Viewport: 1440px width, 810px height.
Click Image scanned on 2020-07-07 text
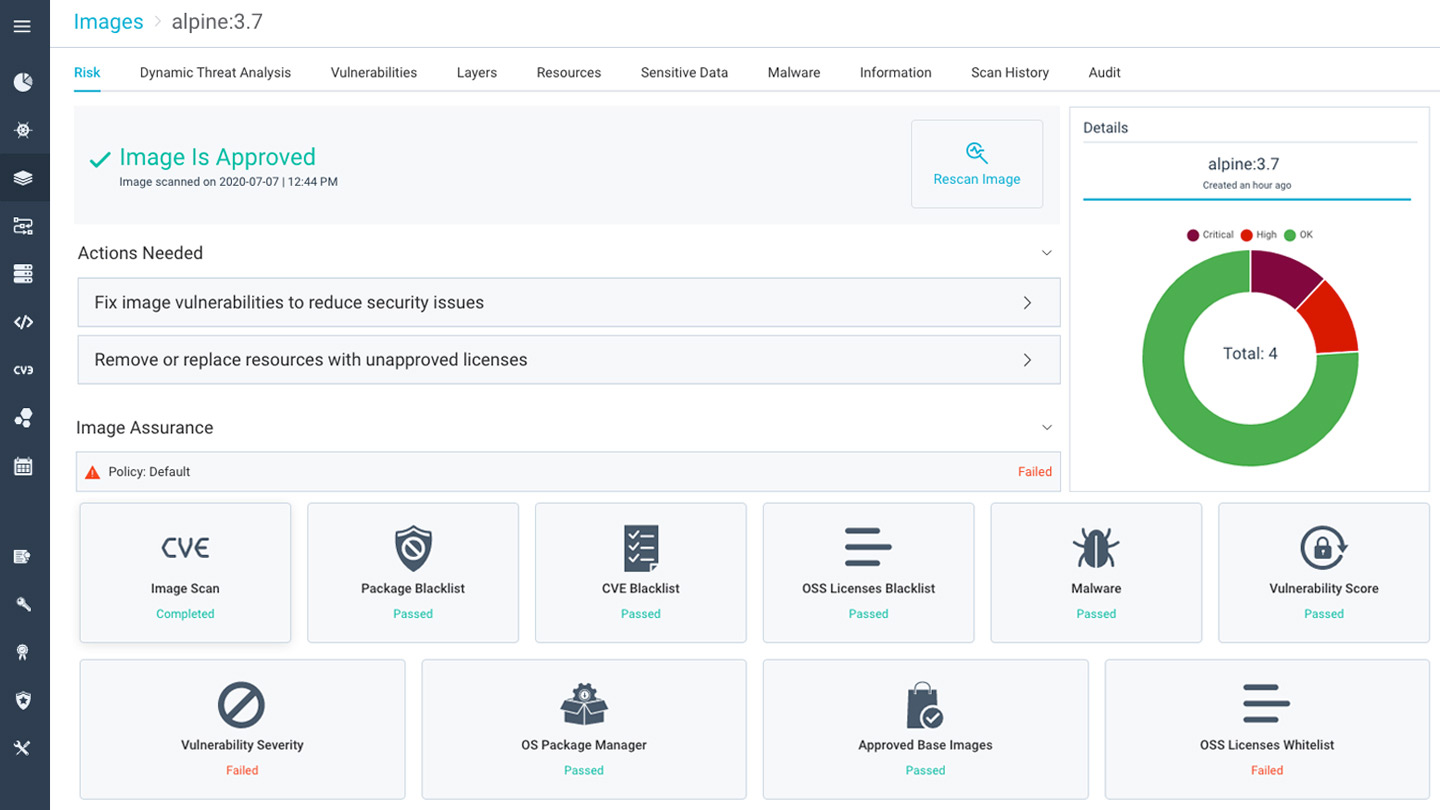pos(228,182)
